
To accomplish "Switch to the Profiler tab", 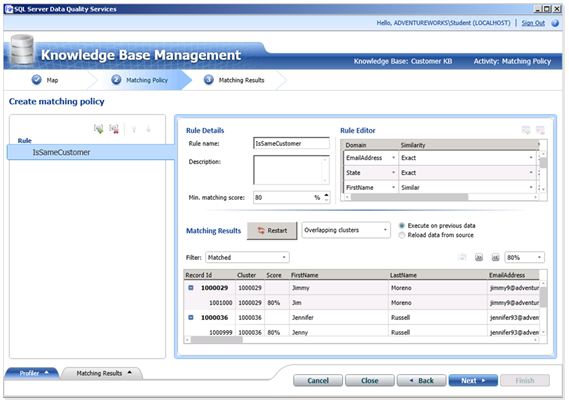I will (32, 373).
